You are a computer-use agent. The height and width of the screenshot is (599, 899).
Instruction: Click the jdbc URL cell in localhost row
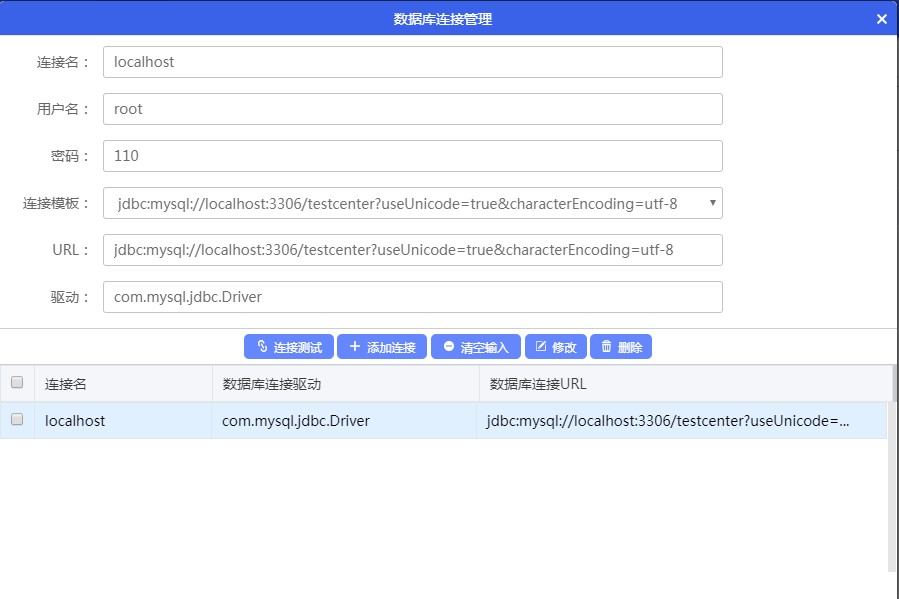coord(682,421)
